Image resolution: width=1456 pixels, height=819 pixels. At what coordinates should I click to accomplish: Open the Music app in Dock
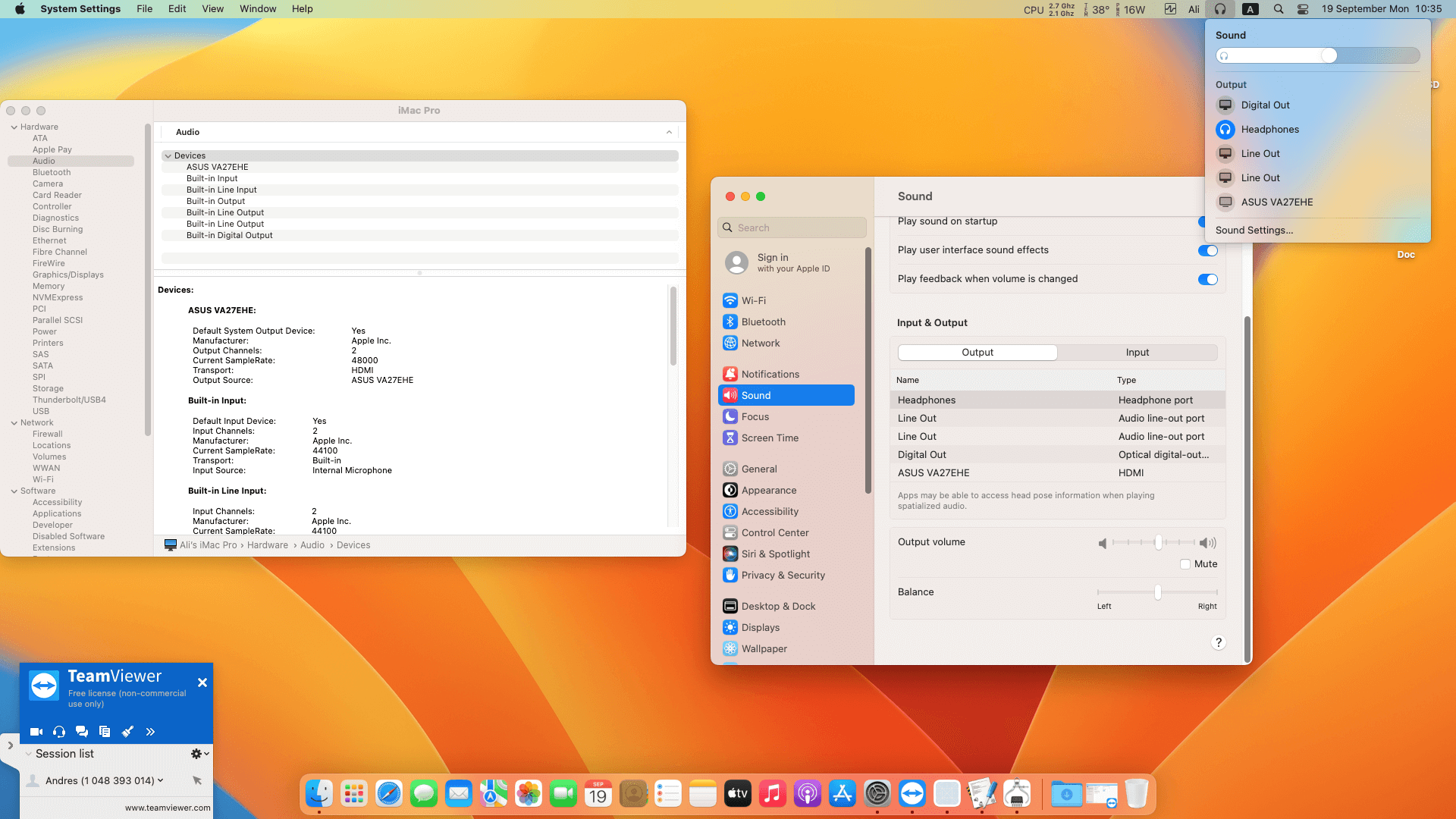772,794
